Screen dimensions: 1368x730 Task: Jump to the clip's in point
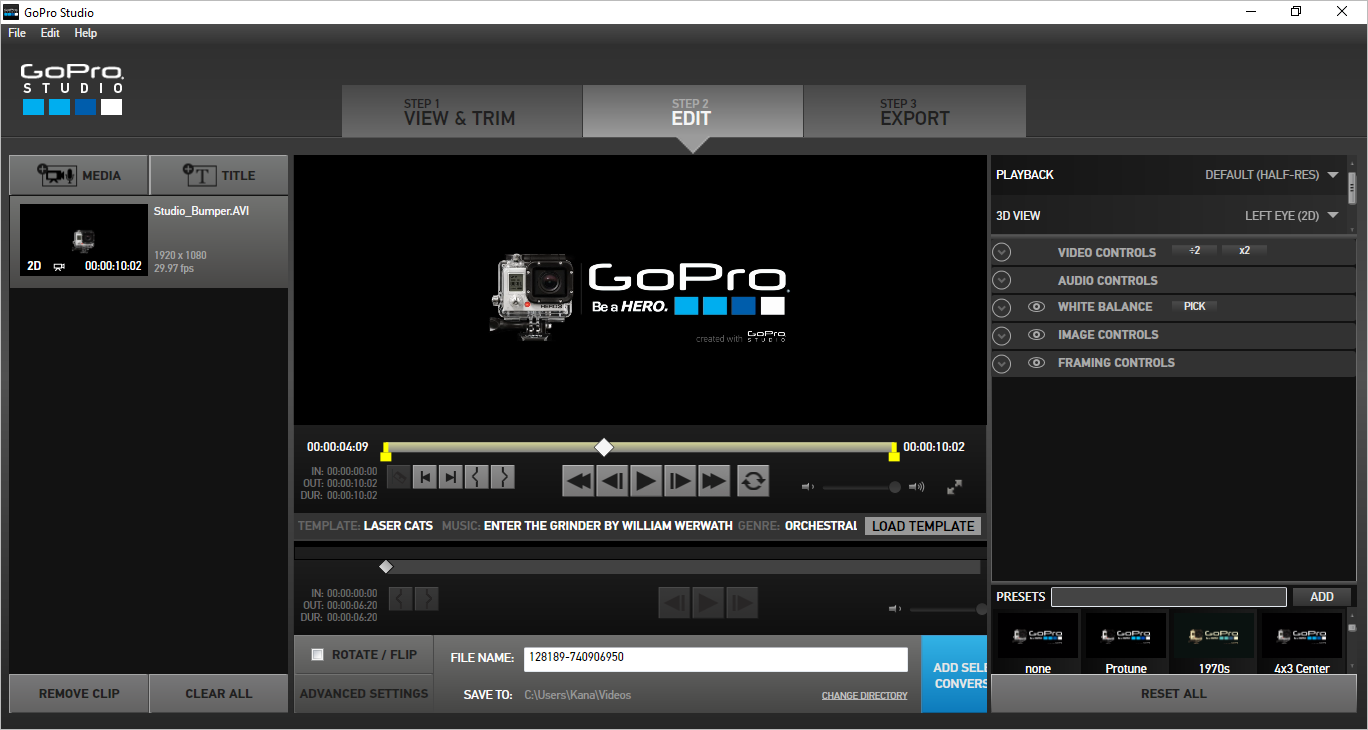pos(425,477)
